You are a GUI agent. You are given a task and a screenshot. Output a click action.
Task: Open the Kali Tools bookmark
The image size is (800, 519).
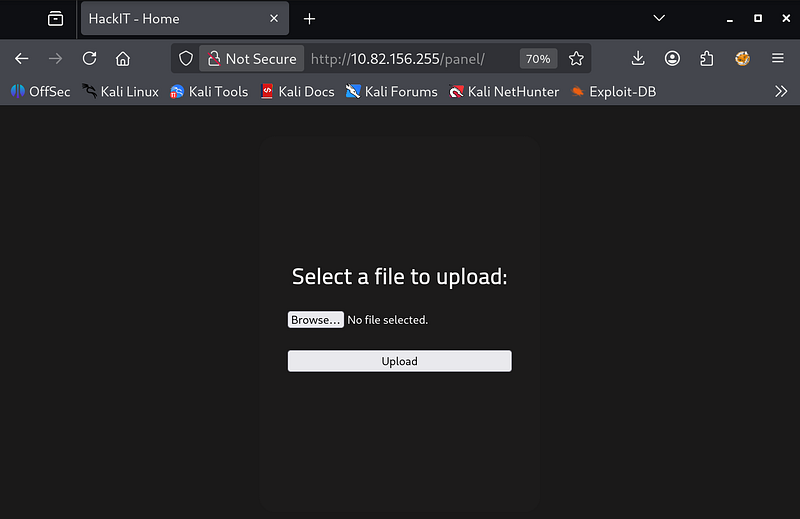point(209,91)
